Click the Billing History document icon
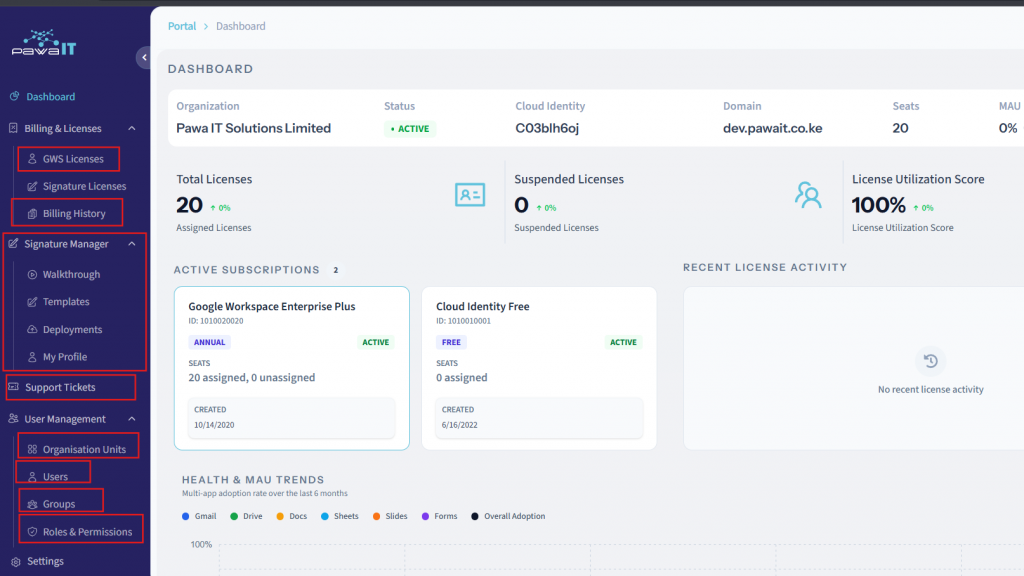Image resolution: width=1024 pixels, height=576 pixels. (x=32, y=214)
